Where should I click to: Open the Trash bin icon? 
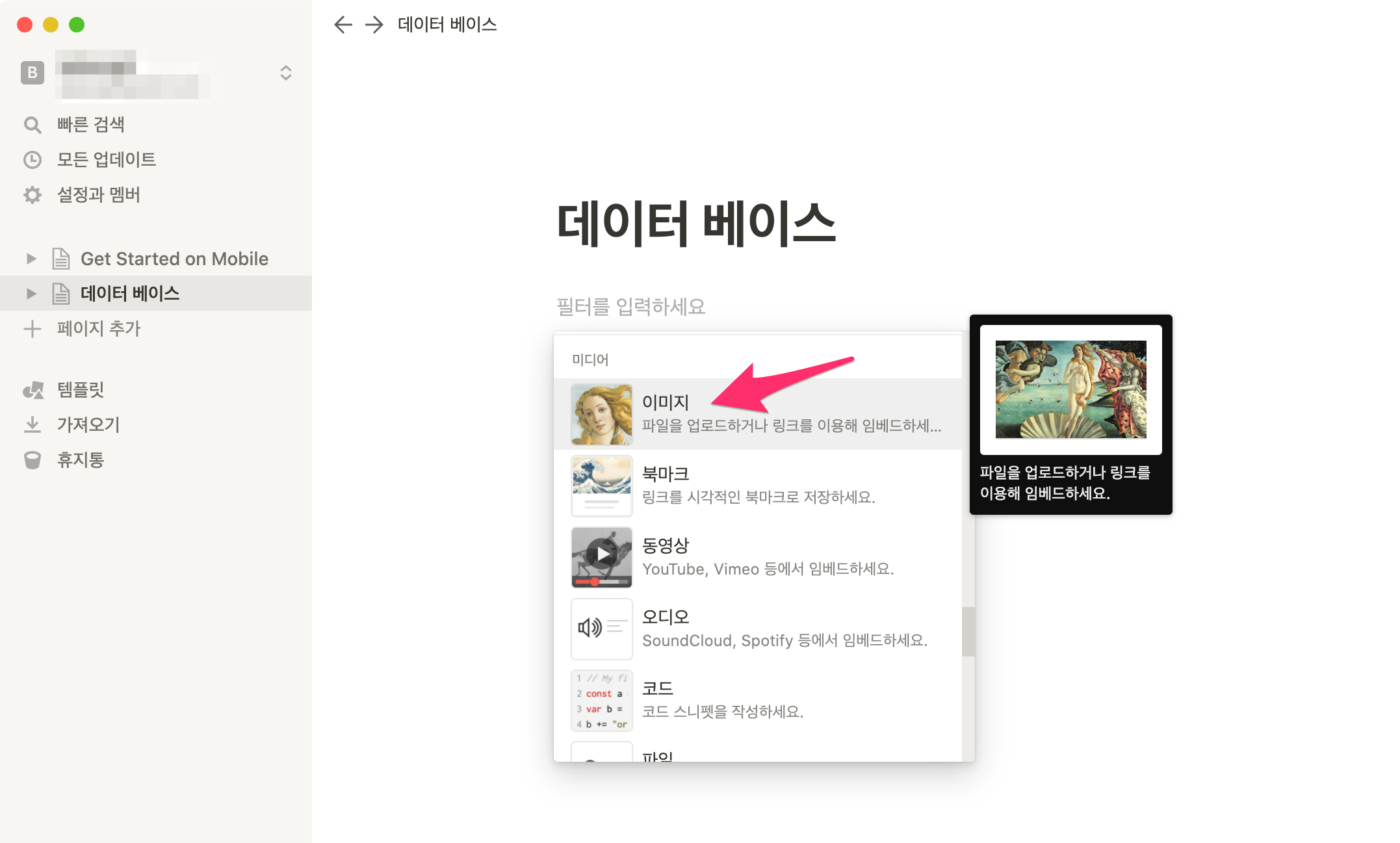32,460
